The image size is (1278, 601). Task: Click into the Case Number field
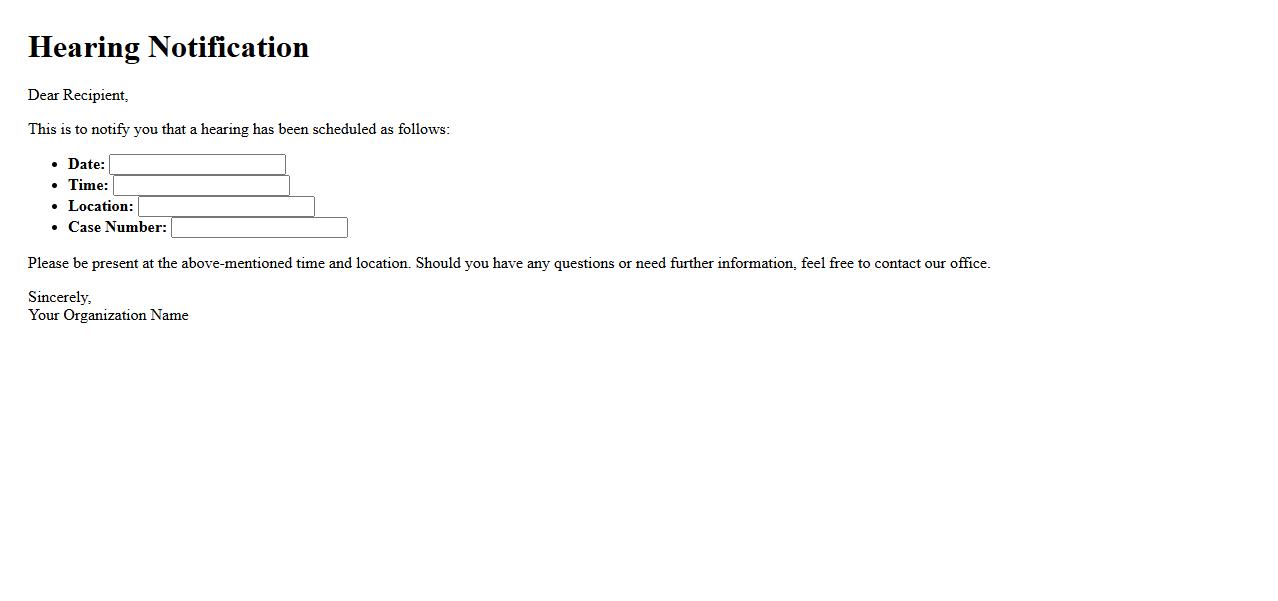pos(259,227)
